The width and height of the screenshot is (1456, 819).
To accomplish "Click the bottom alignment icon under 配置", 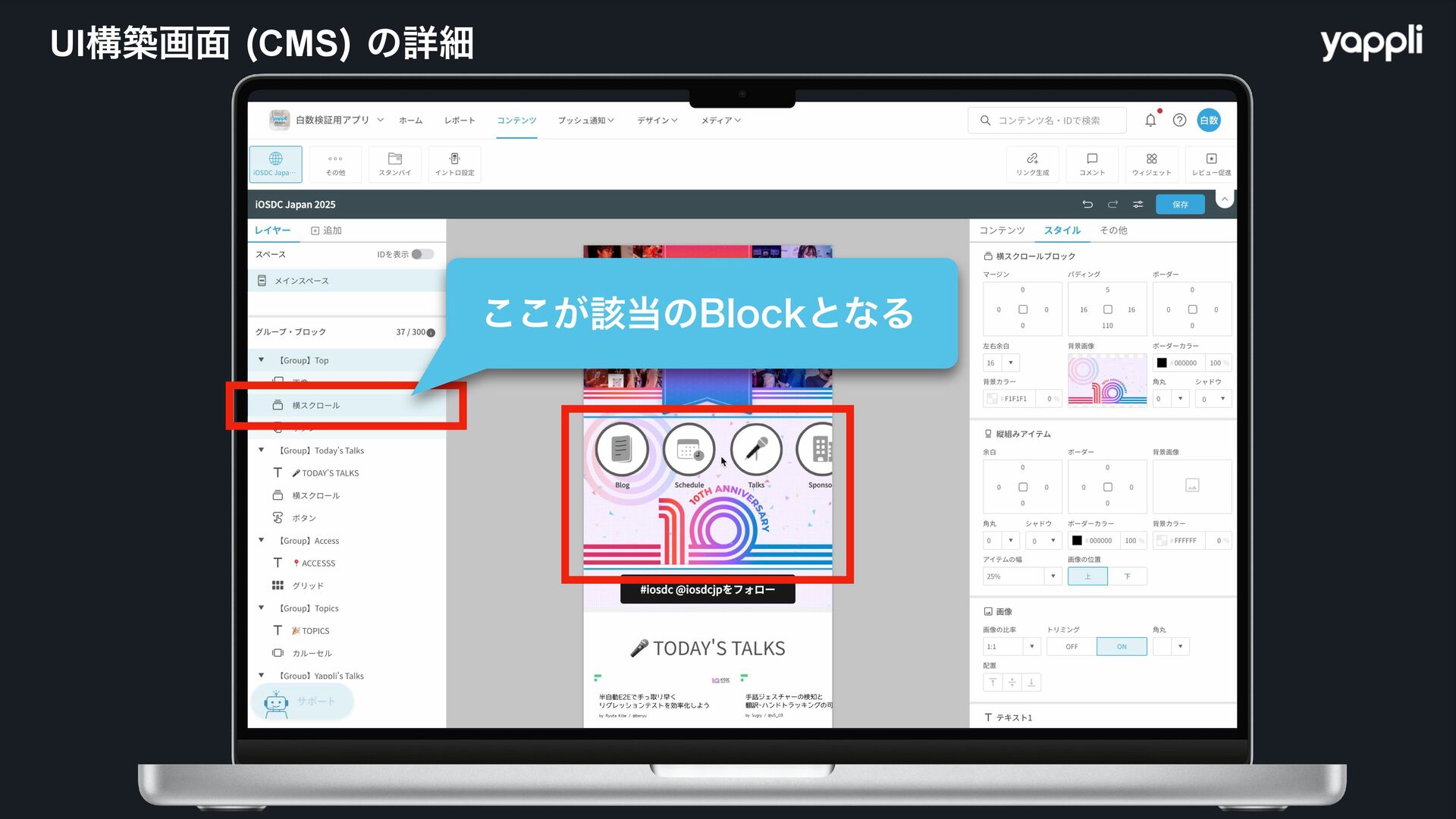I will pyautogui.click(x=1031, y=682).
